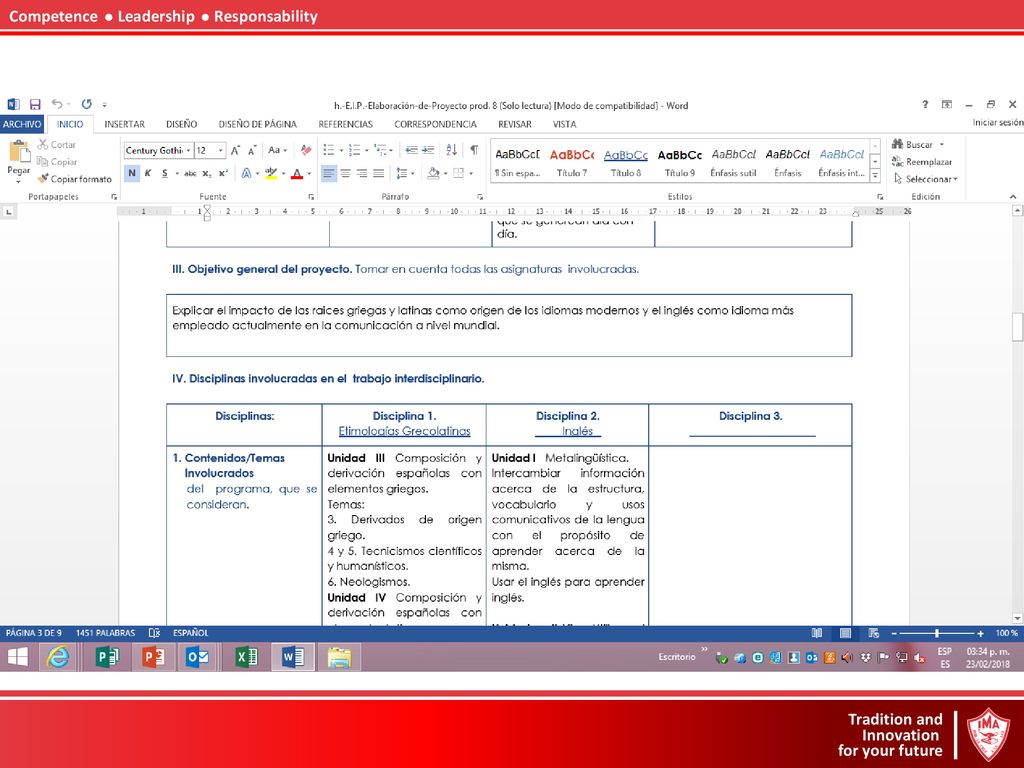Open ribbon display options icon
Screen dimensions: 1024x768
(947, 104)
